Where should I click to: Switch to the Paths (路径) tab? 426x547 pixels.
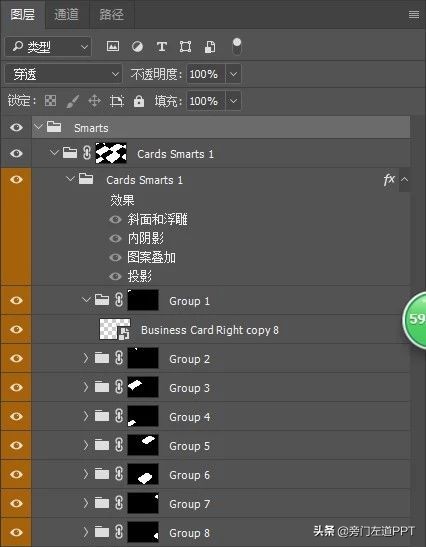pyautogui.click(x=111, y=15)
